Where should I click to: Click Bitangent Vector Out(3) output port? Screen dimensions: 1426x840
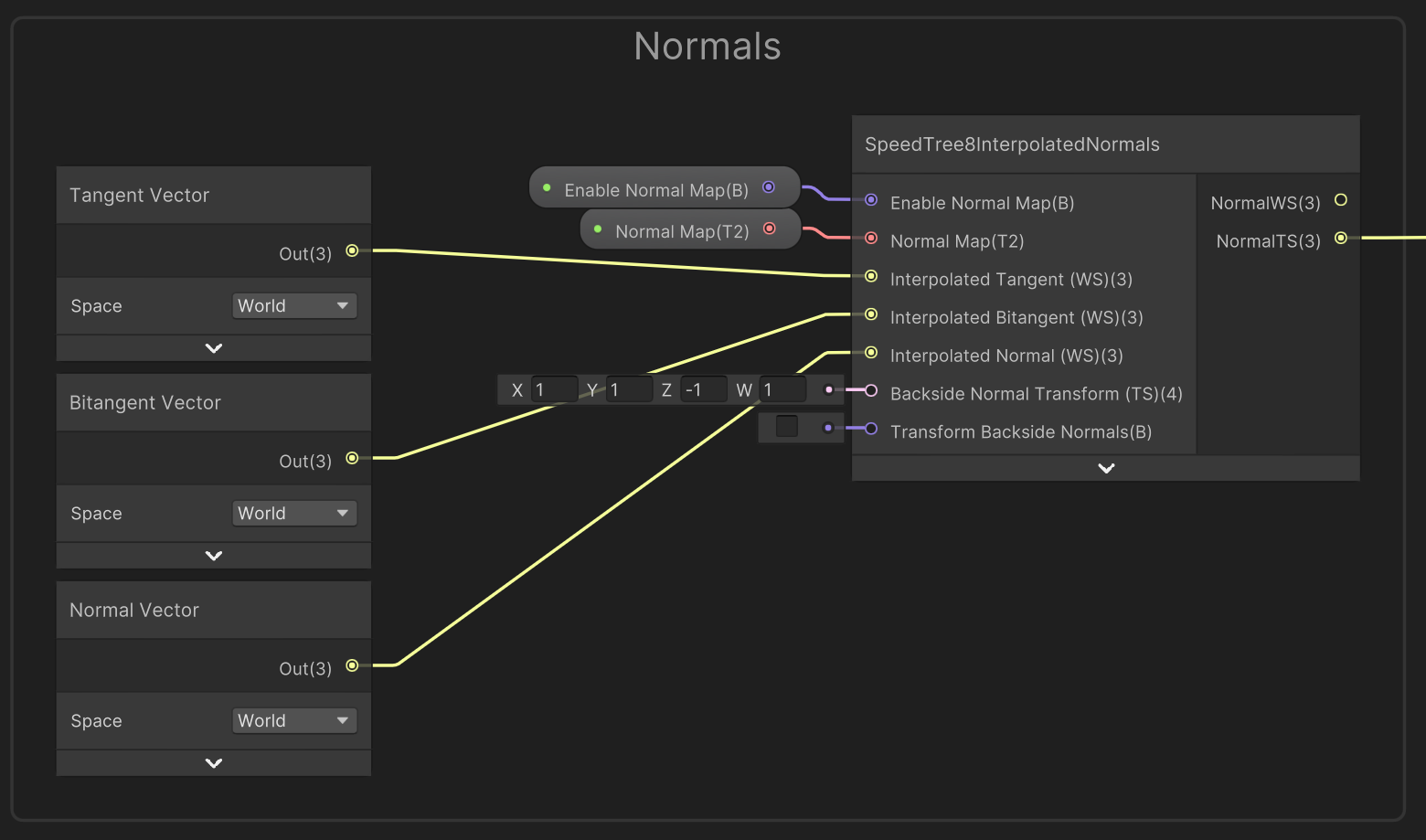352,458
